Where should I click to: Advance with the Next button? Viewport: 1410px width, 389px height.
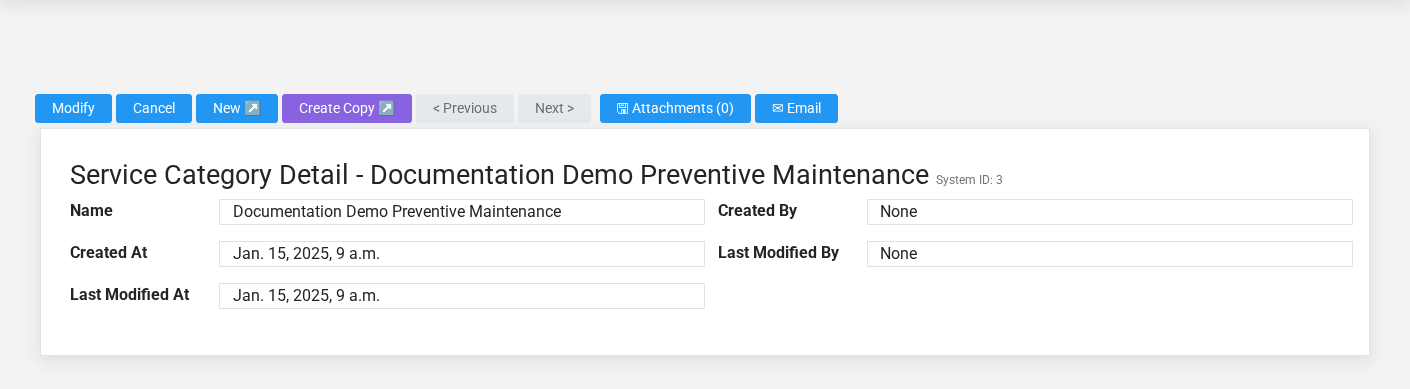pos(554,108)
